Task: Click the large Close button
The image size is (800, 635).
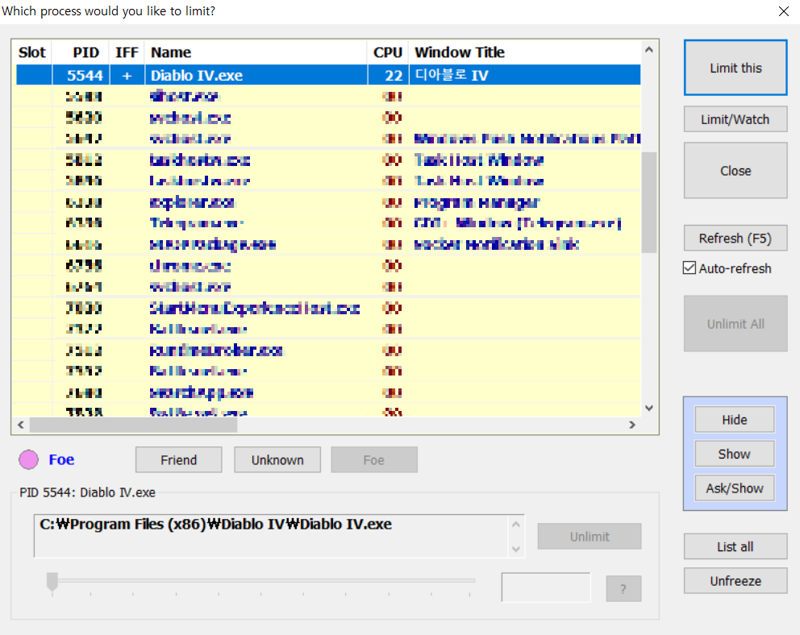Action: coord(735,171)
